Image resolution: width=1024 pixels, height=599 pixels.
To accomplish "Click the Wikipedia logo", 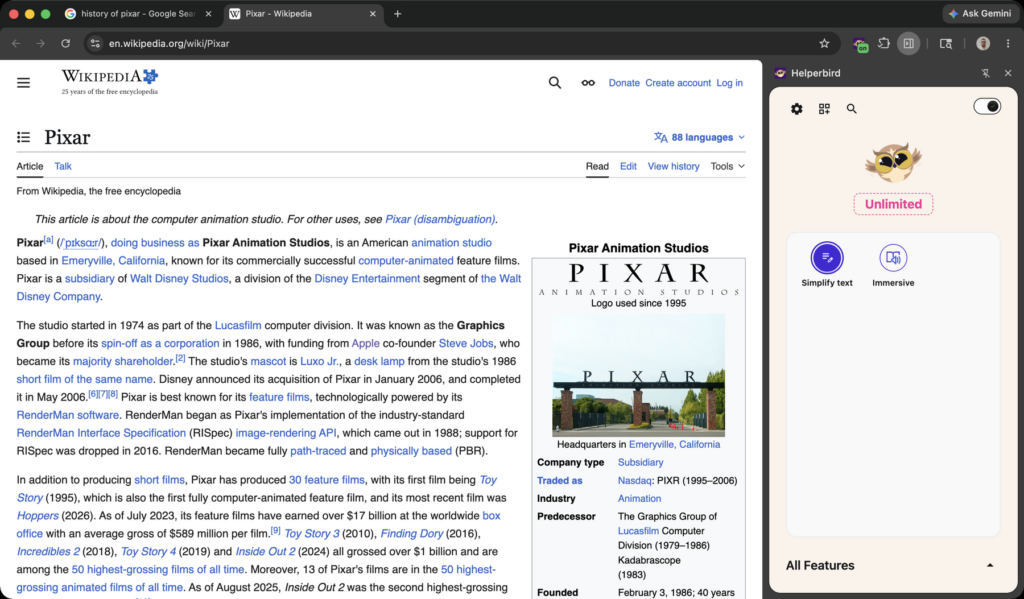I will tap(110, 82).
